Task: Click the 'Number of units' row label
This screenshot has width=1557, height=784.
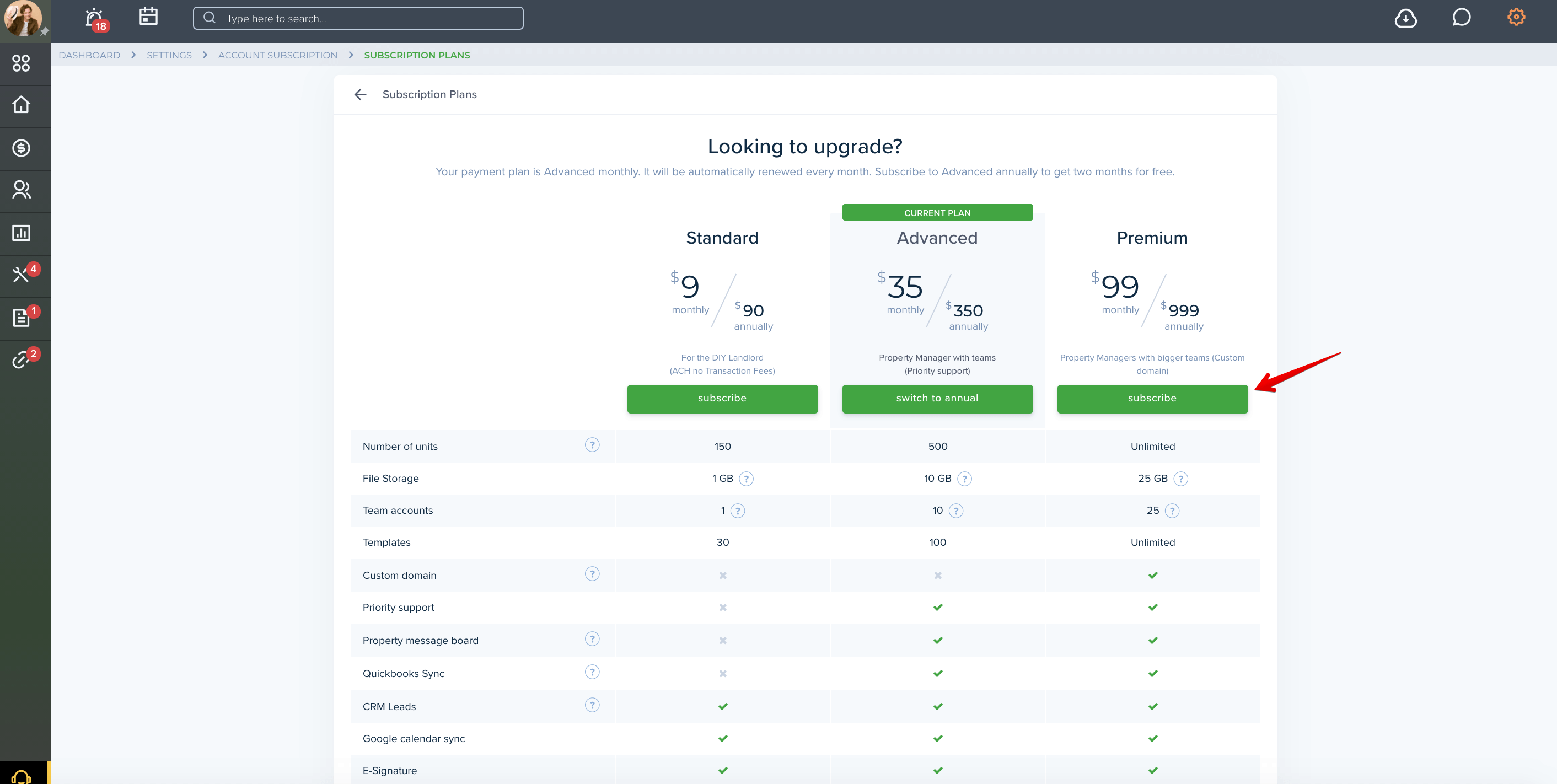Action: 400,447
